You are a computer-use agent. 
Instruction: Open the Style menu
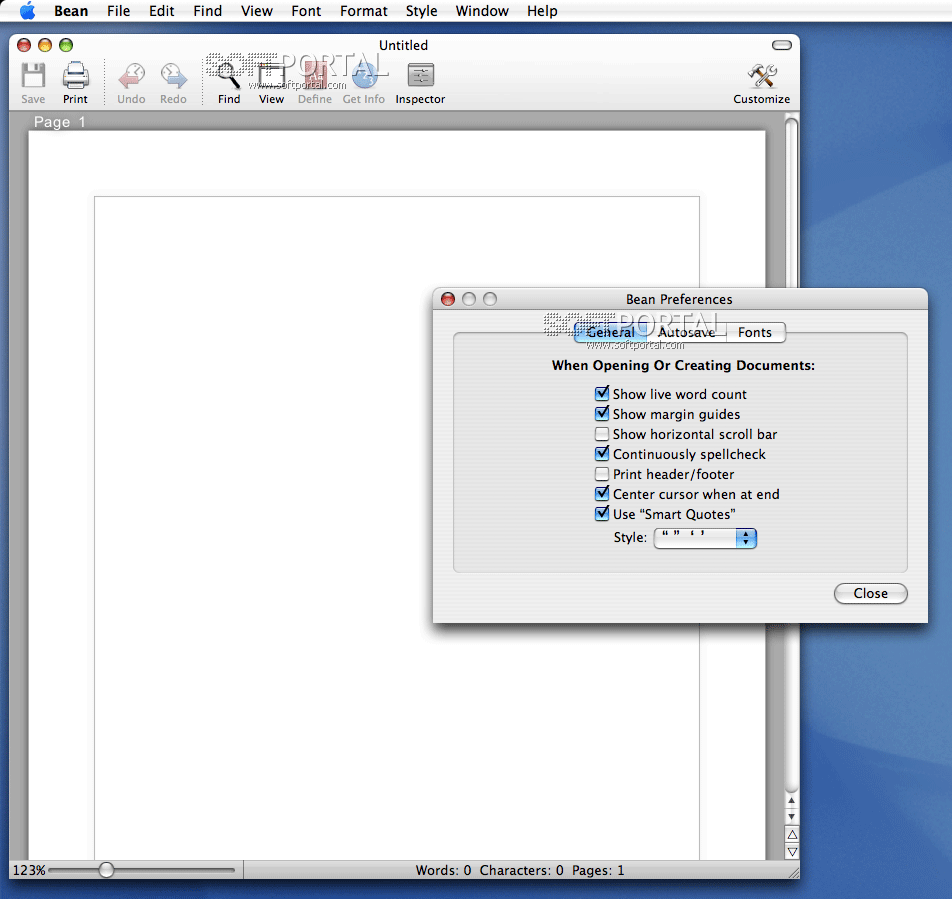421,11
